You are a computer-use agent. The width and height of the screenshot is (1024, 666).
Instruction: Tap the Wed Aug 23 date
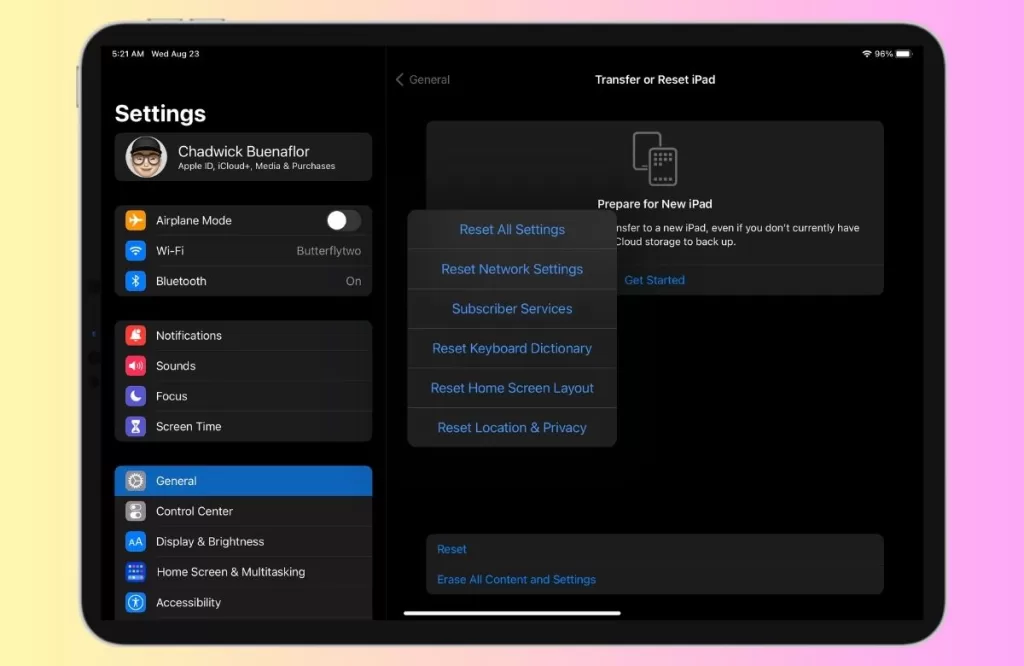click(x=175, y=54)
